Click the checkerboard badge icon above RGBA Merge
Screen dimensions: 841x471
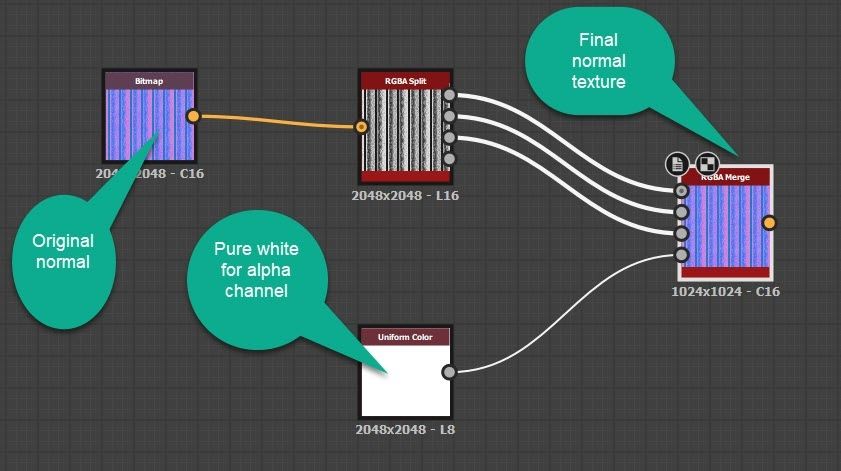click(x=707, y=164)
